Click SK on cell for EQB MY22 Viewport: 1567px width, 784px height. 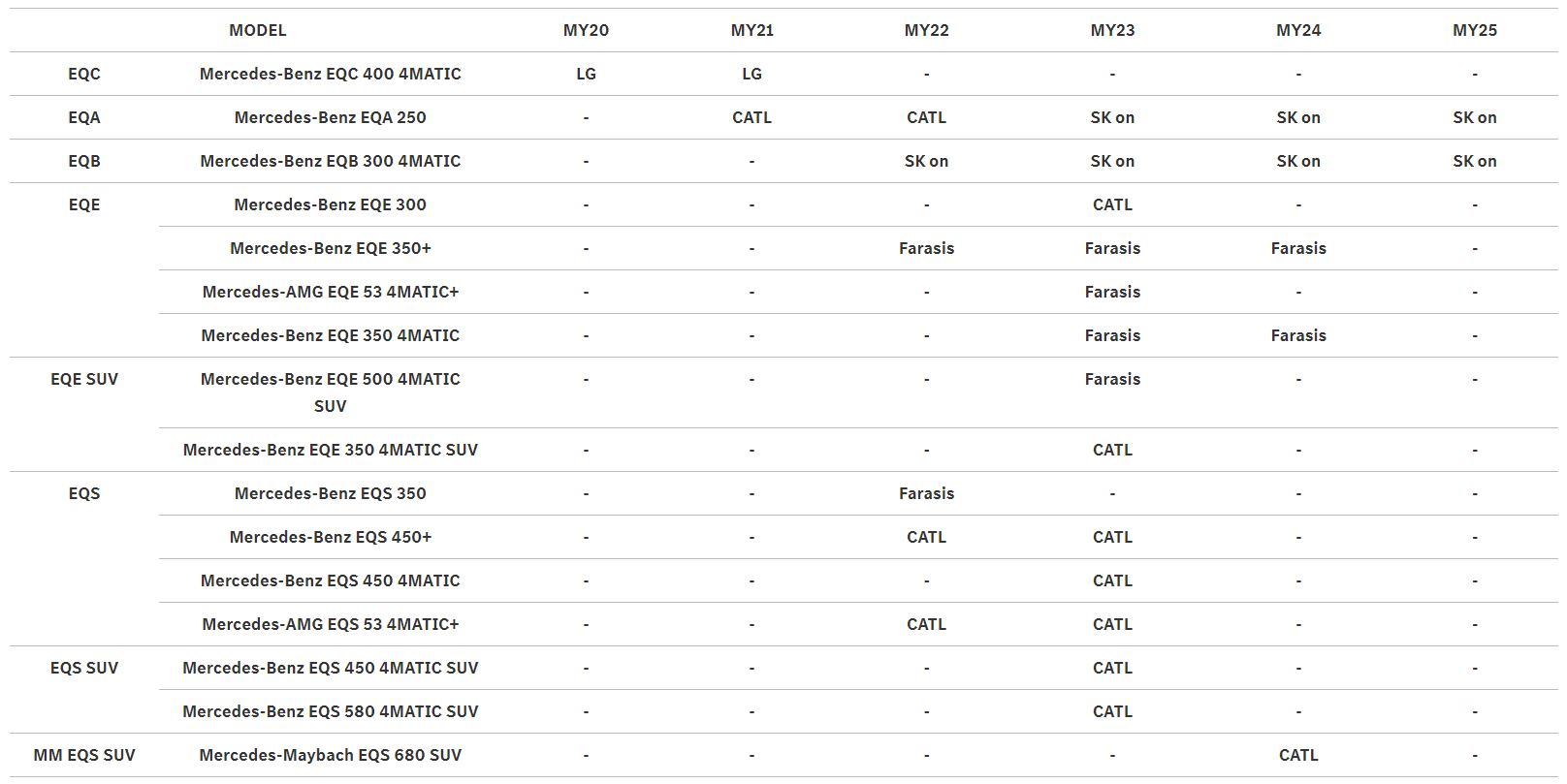(926, 161)
